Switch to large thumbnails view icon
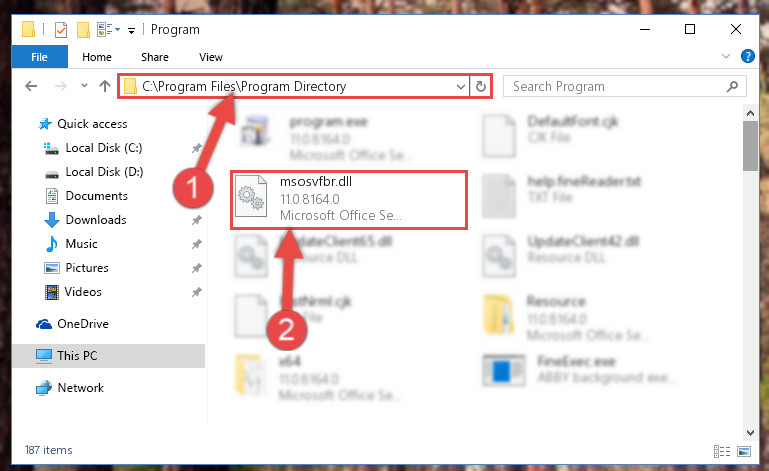The image size is (769, 471). pyautogui.click(x=744, y=451)
